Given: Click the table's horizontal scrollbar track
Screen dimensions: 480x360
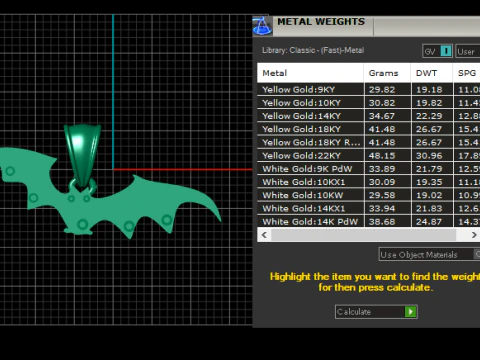Looking at the screenshot, I should coord(363,235).
